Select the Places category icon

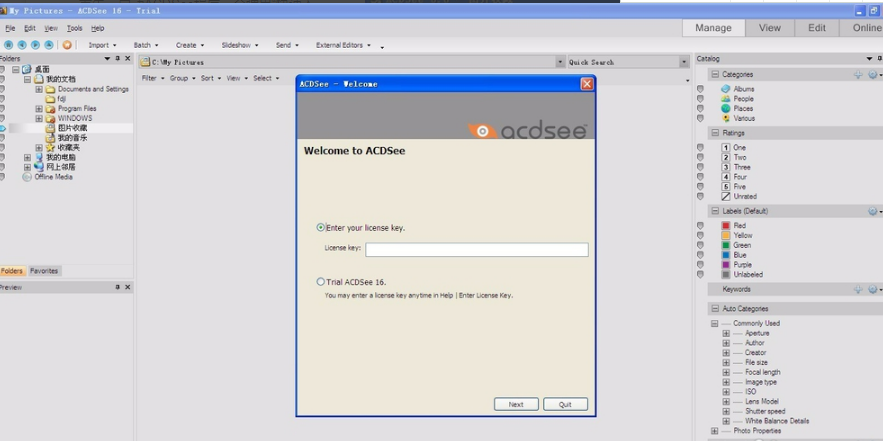coord(726,108)
